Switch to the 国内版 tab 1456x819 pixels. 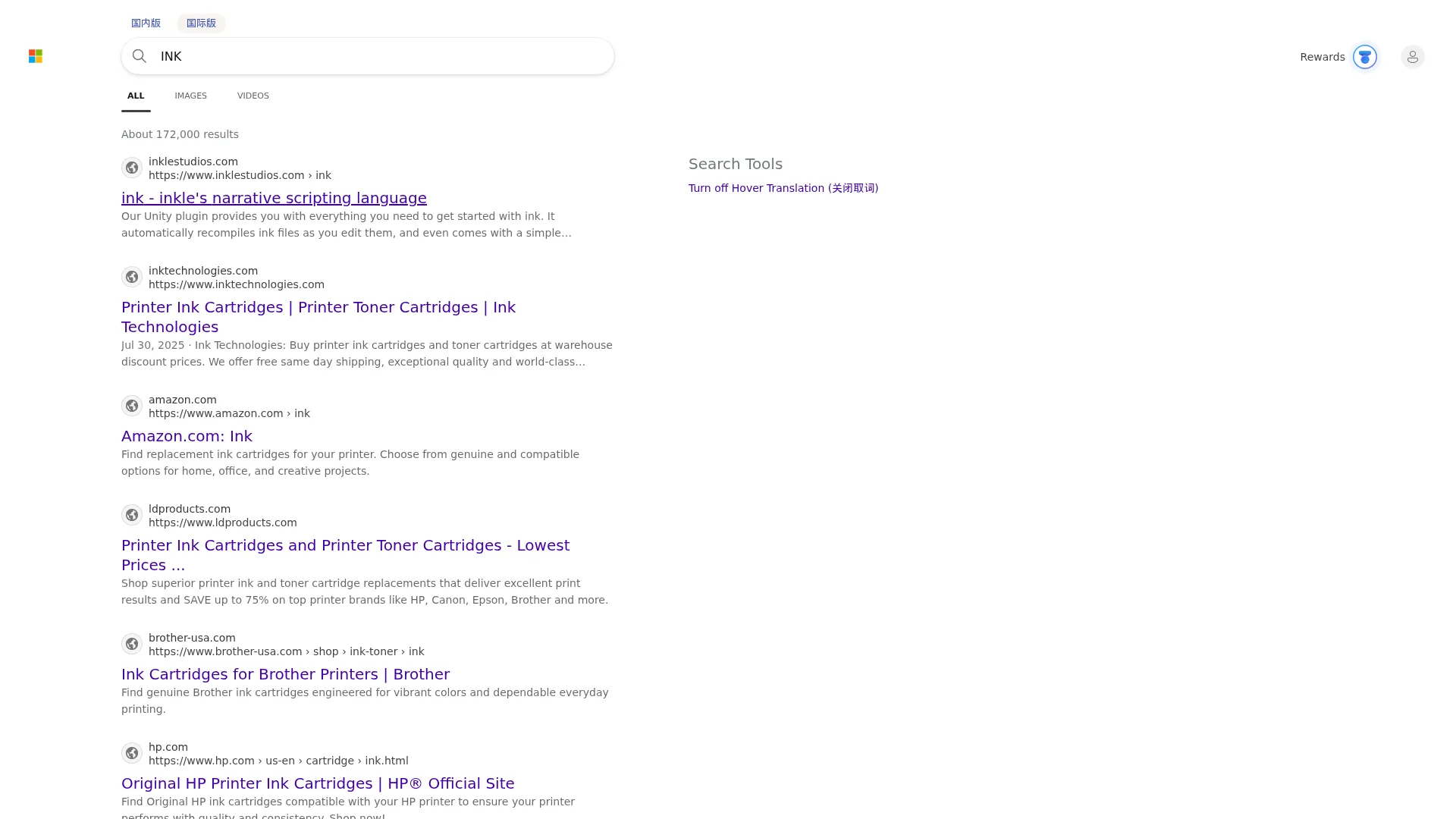[146, 24]
